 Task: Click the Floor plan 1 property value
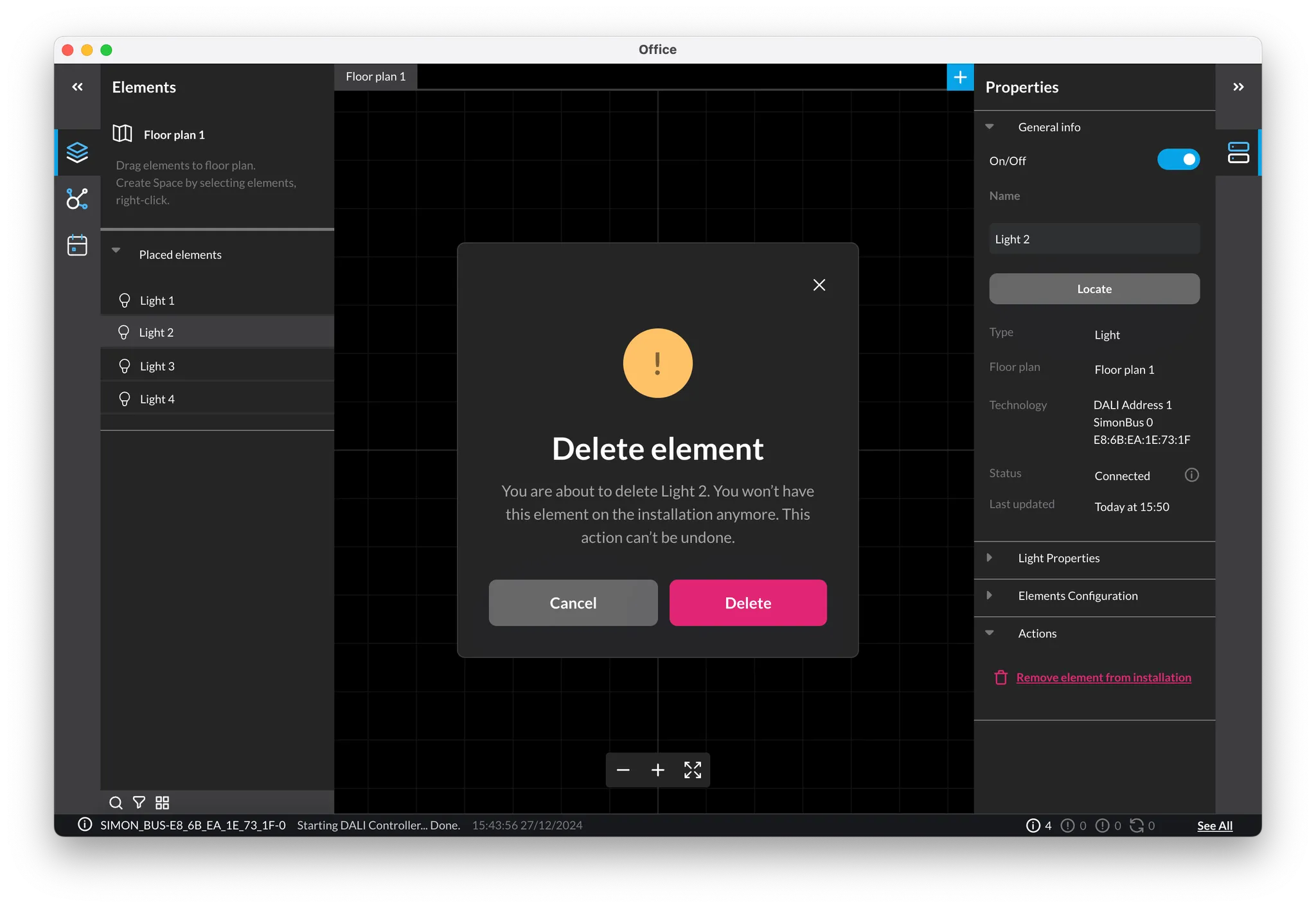coord(1124,369)
